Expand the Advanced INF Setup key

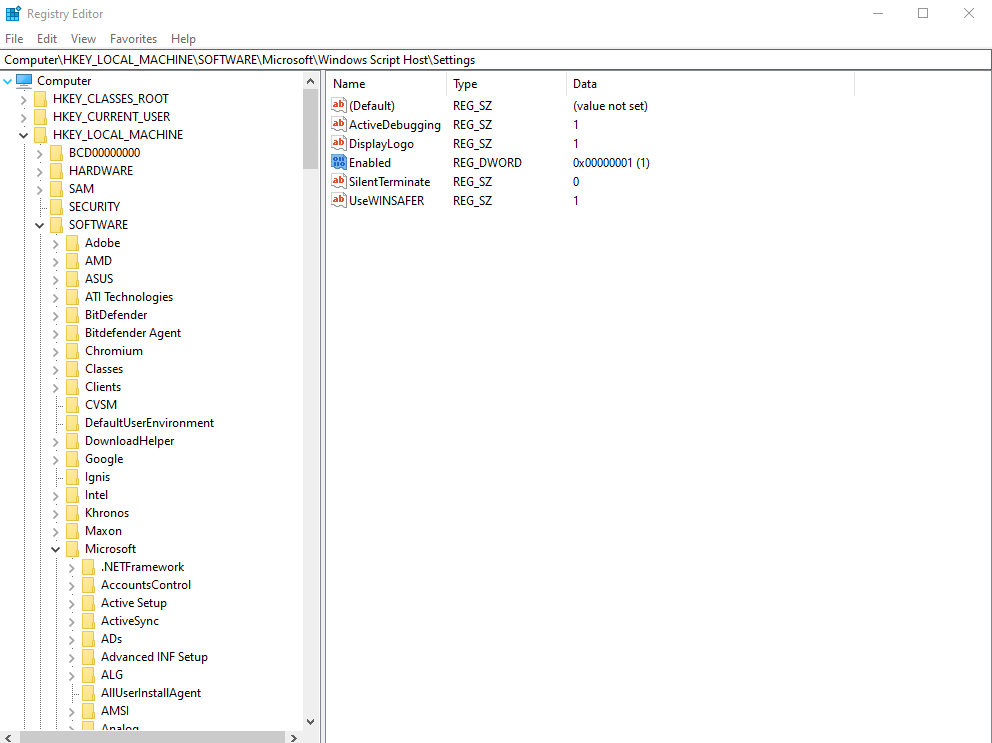[71, 658]
